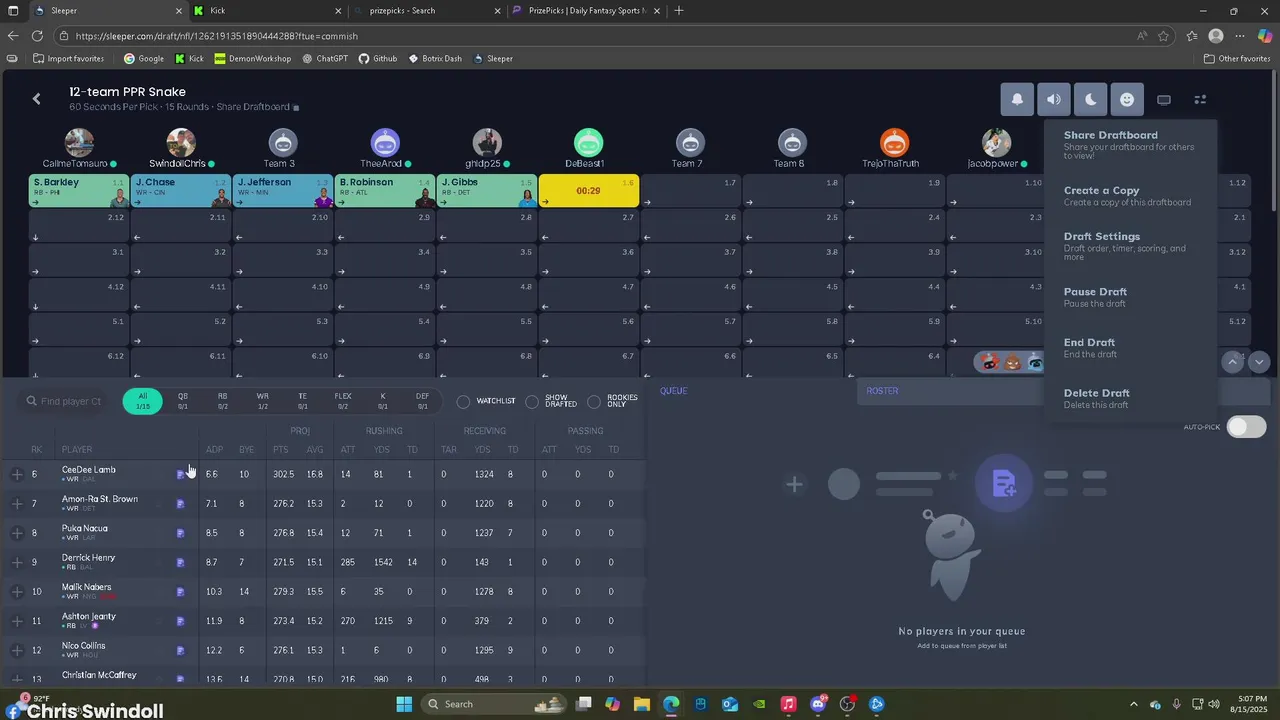Open Puka Nacua's news note icon
This screenshot has width=1280, height=720.
[180, 534]
